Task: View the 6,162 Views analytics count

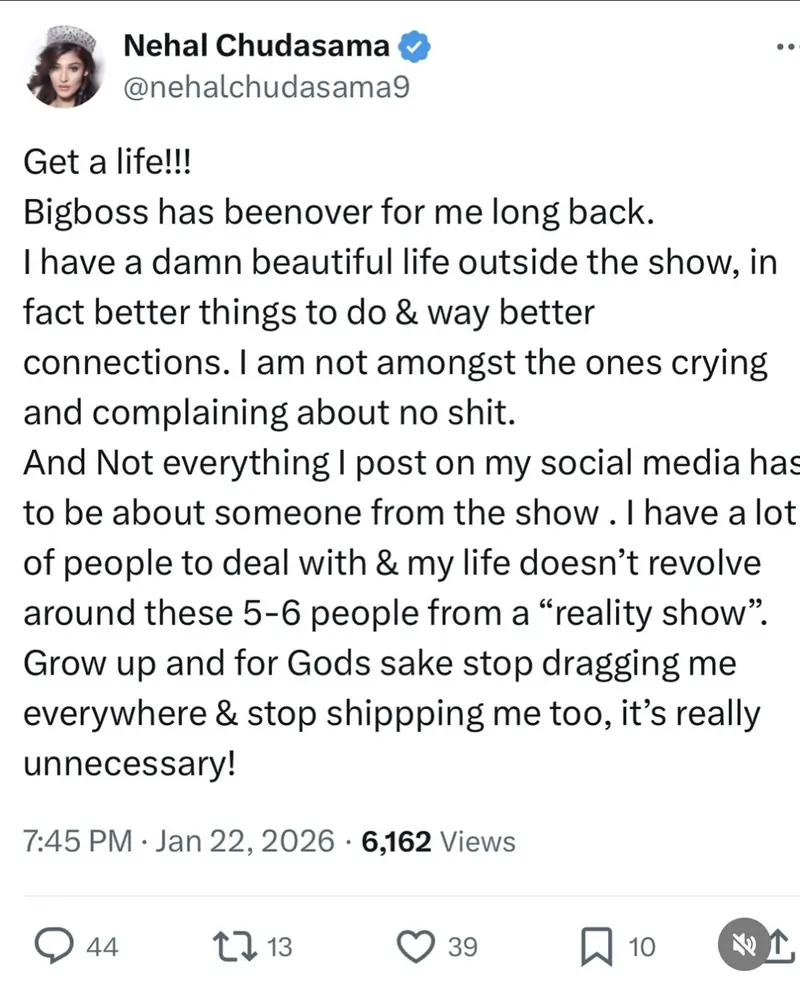Action: [439, 842]
